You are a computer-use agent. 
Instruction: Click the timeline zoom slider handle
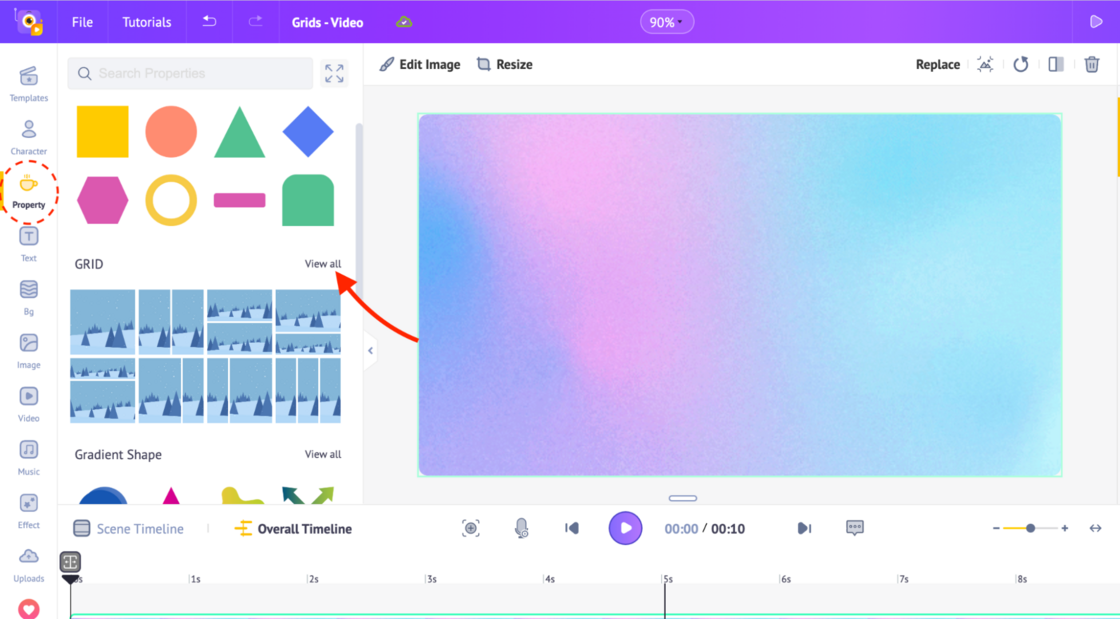(1030, 528)
